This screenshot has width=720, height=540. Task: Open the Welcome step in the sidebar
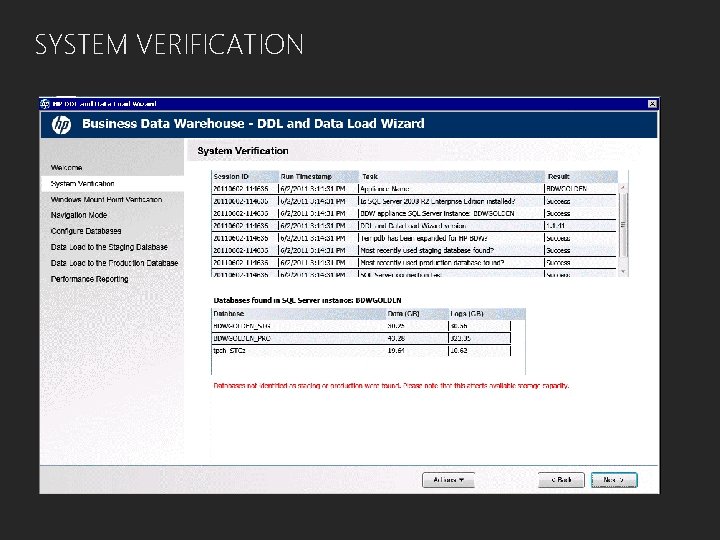pos(66,168)
